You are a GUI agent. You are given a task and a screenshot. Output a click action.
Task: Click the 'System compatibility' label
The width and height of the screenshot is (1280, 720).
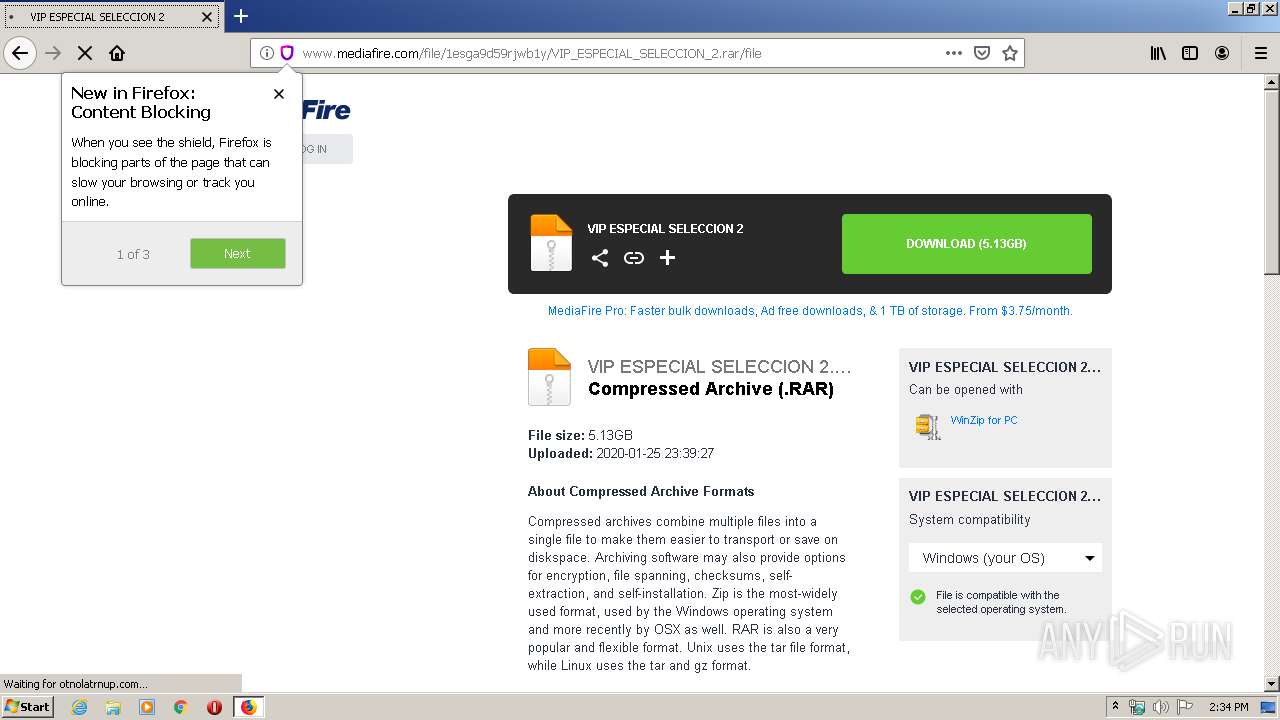[x=969, y=519]
